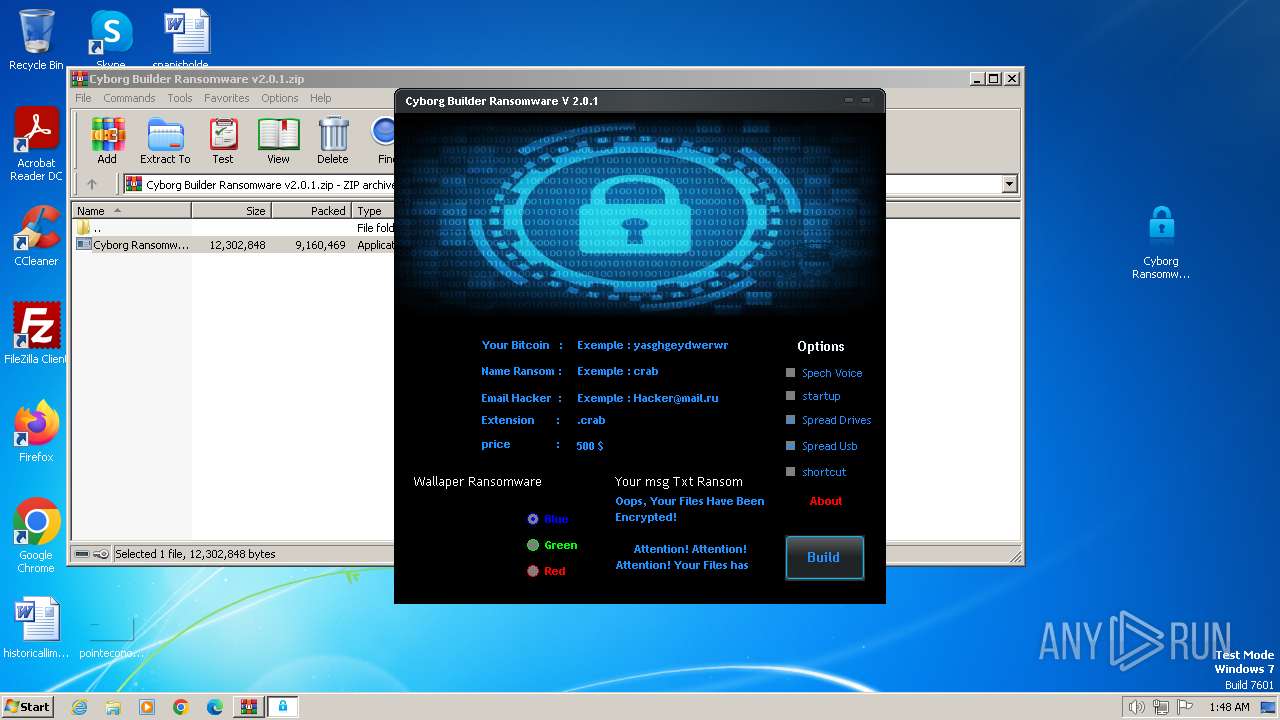This screenshot has height=720, width=1280.
Task: Select the Firefox desktop icon
Action: tap(36, 431)
